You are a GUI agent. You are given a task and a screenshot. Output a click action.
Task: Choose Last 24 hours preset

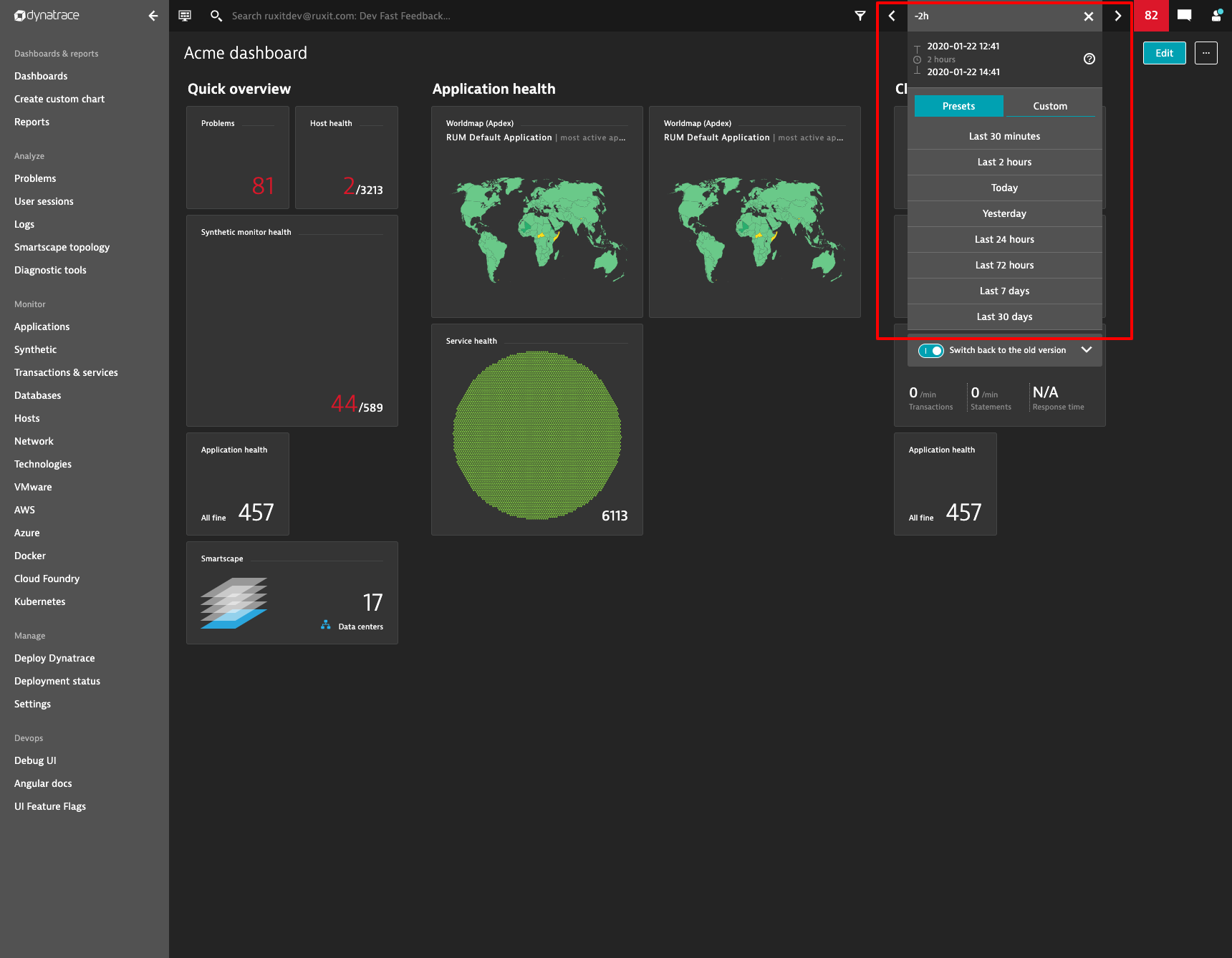coord(1005,239)
